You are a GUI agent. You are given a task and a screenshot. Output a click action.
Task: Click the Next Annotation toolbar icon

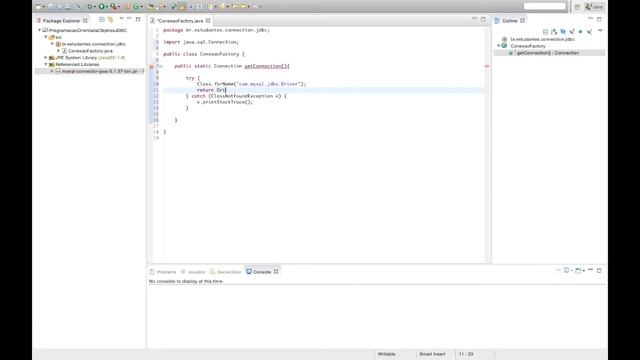210,7
